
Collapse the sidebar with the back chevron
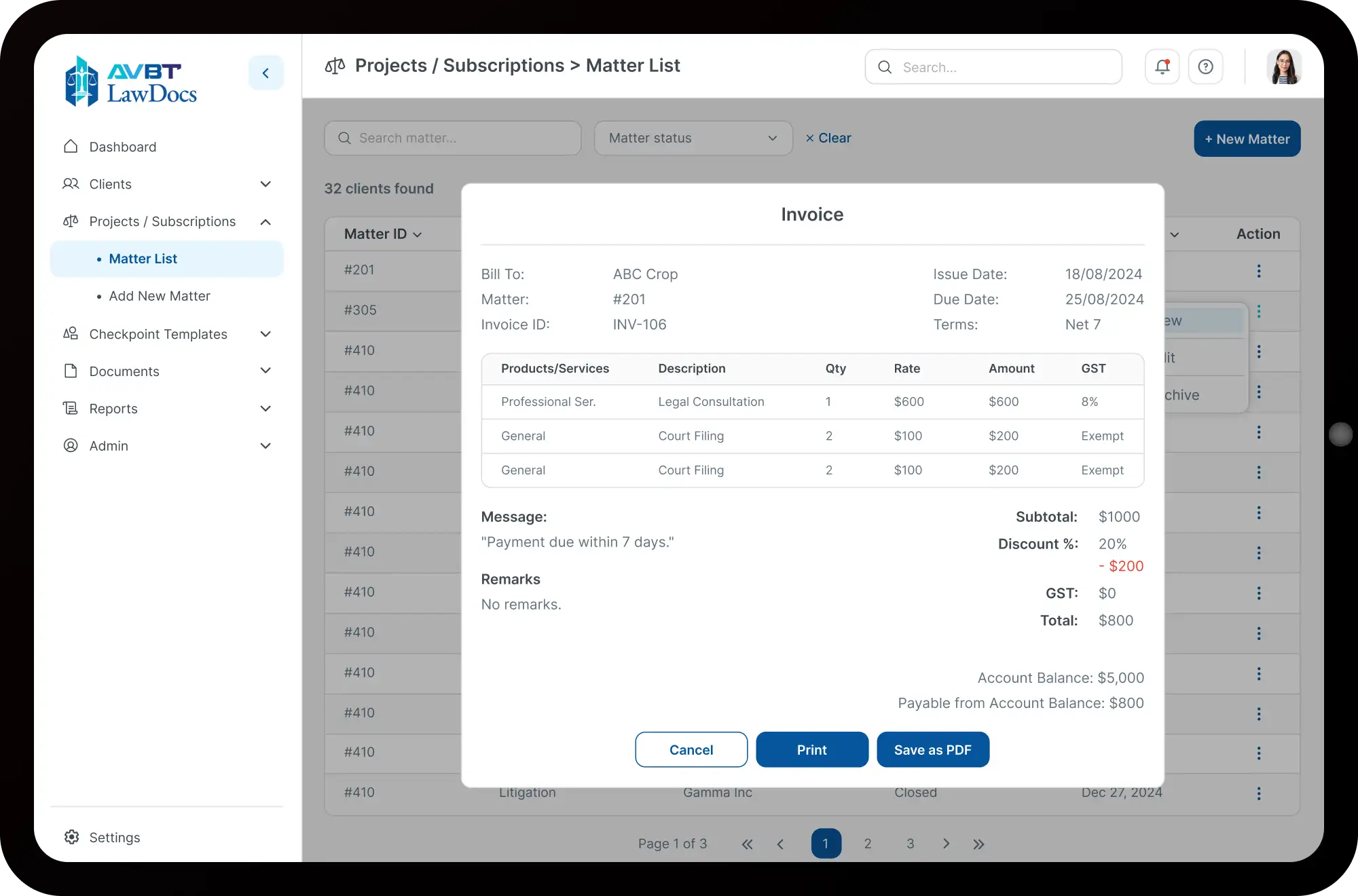click(265, 73)
